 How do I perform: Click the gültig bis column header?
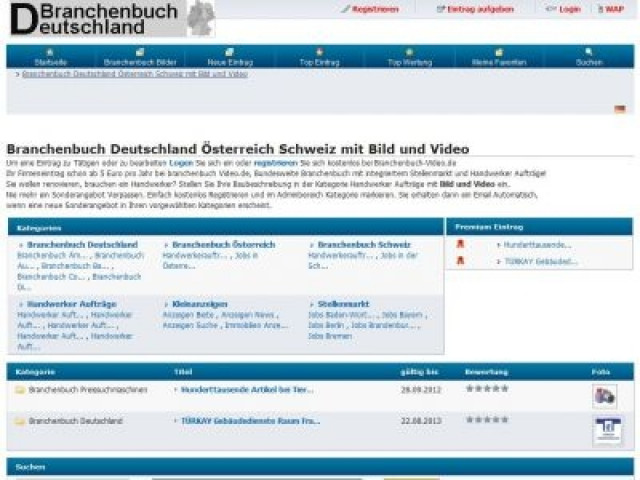[419, 372]
